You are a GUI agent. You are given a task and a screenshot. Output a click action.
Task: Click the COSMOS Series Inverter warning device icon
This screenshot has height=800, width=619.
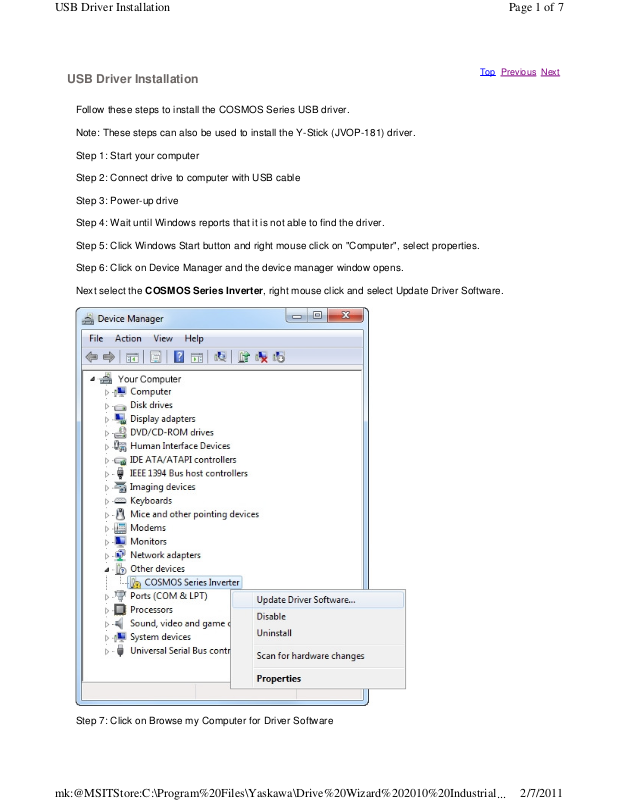135,583
